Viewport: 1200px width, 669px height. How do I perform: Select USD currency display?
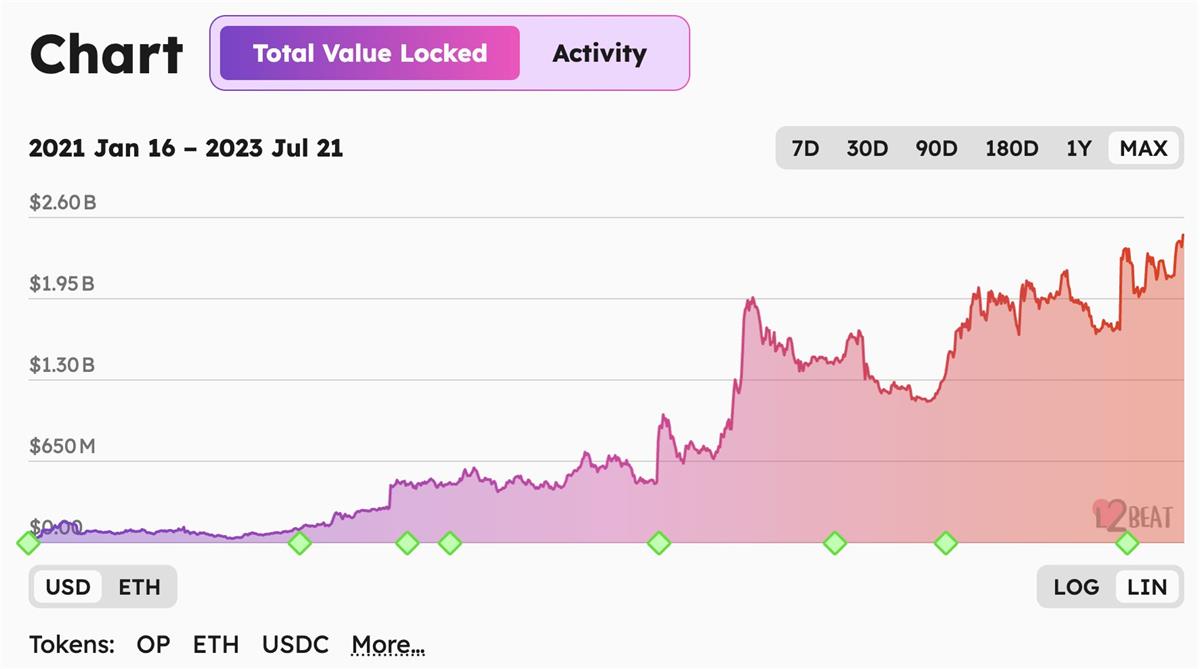(x=68, y=587)
